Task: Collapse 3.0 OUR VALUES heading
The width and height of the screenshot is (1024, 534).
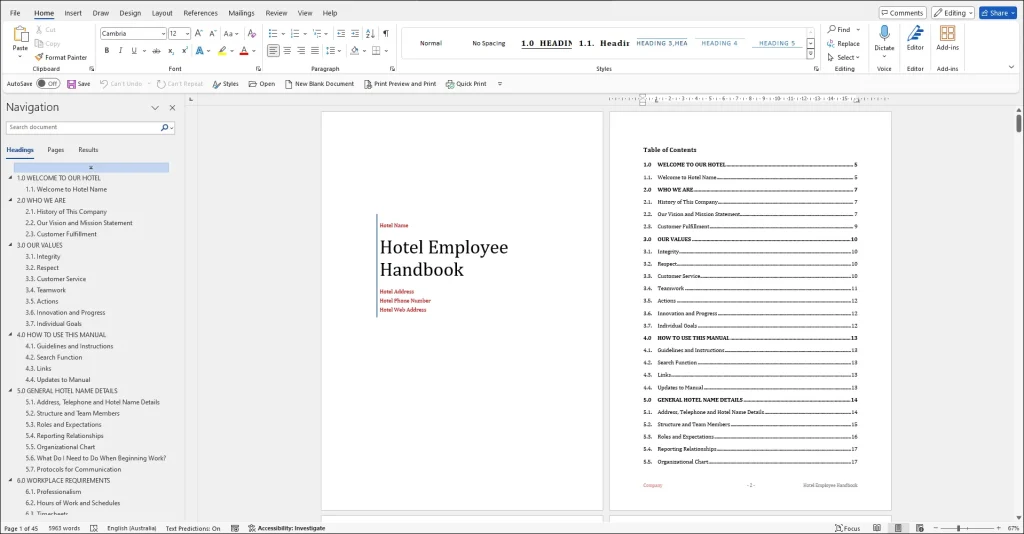Action: pyautogui.click(x=10, y=245)
